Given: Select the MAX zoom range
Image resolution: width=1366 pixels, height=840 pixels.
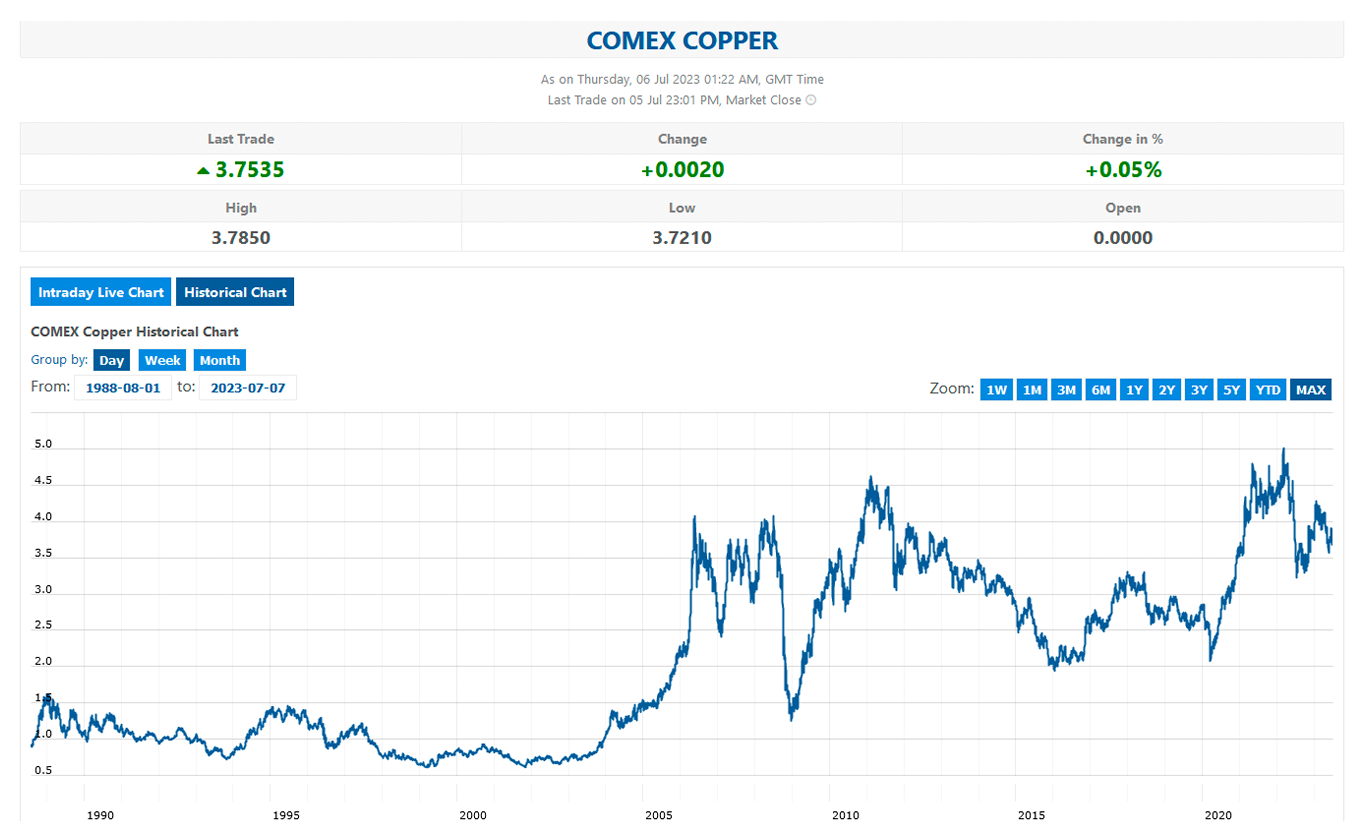Looking at the screenshot, I should point(1310,390).
